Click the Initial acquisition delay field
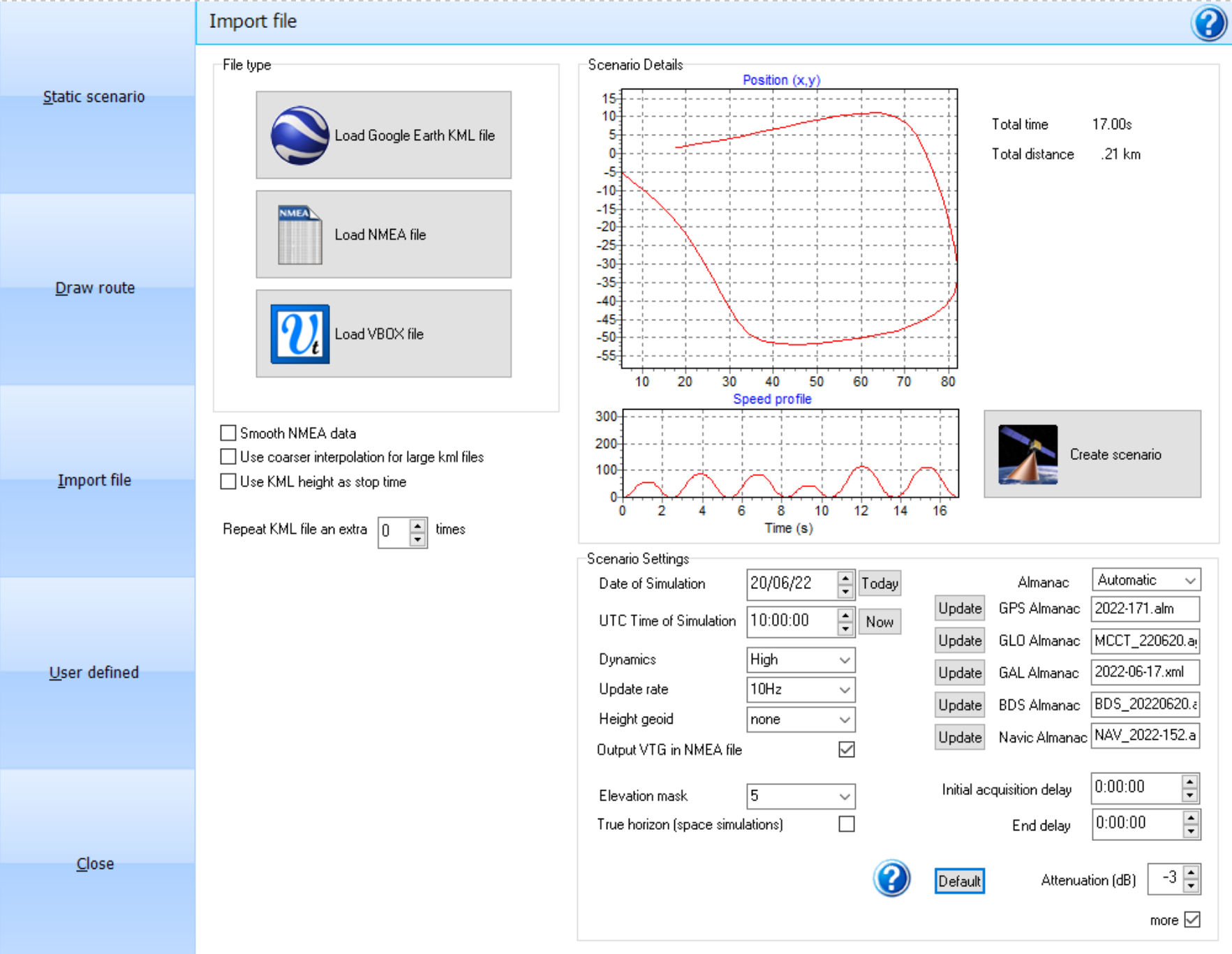Screen dimensions: 1232x954 click(x=1137, y=788)
